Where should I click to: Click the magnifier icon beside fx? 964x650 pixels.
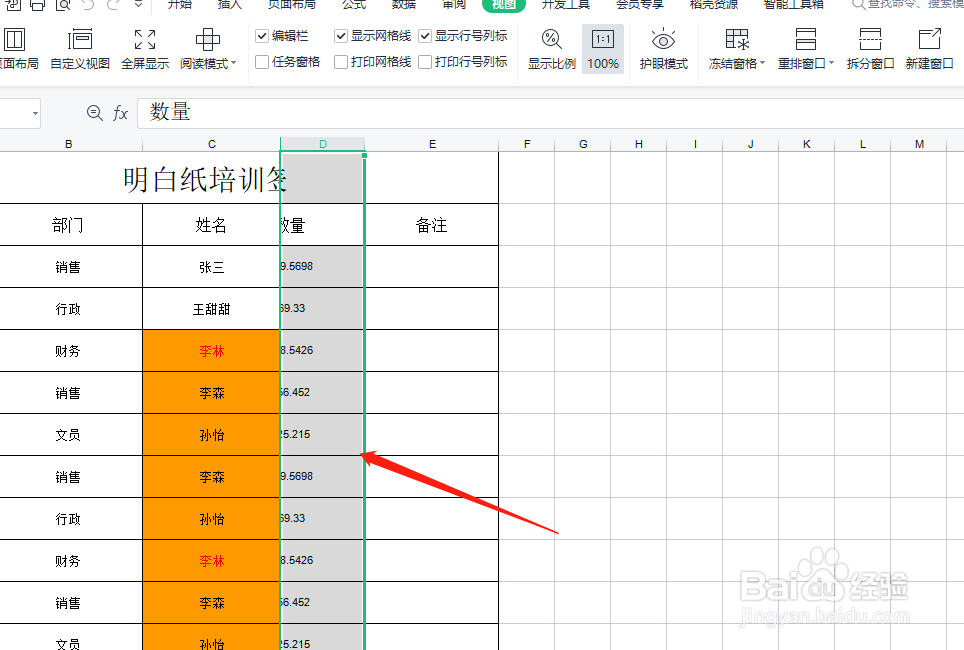[x=95, y=113]
